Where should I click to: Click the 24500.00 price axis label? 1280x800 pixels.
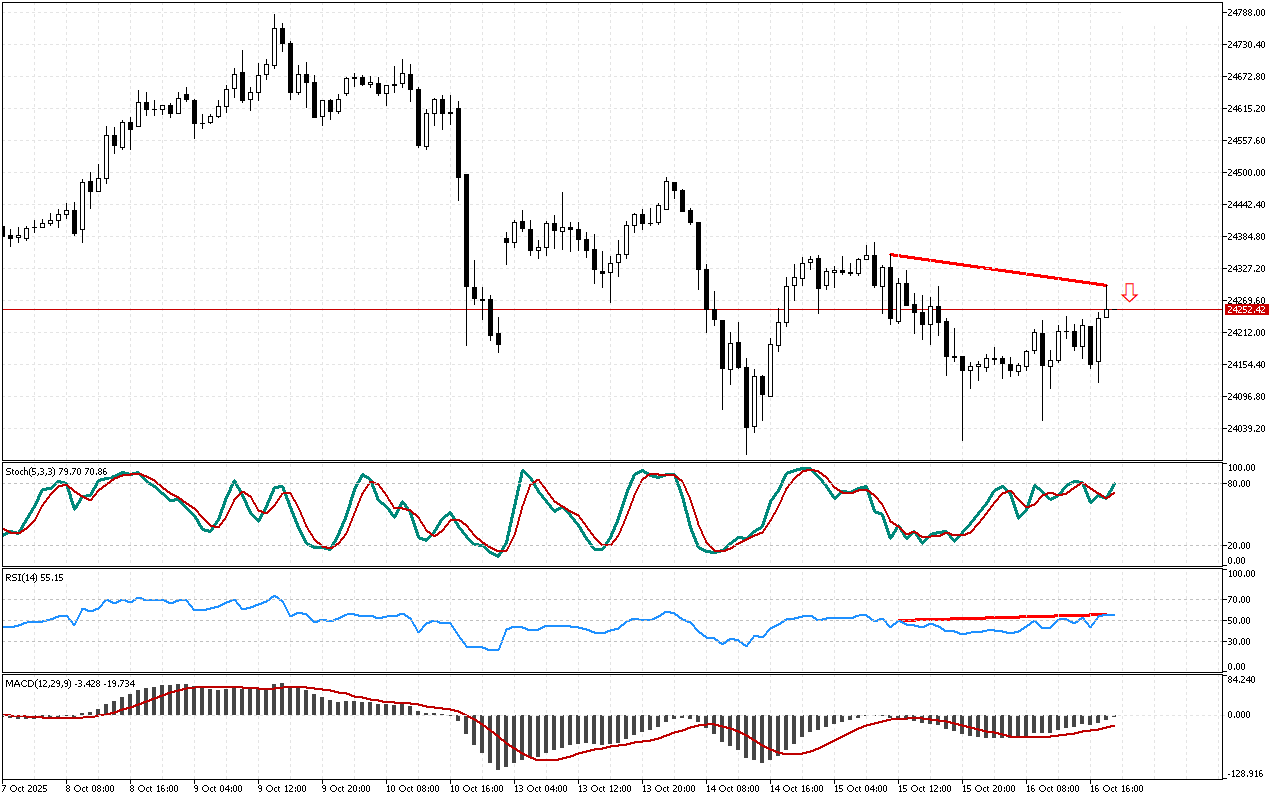1247,173
